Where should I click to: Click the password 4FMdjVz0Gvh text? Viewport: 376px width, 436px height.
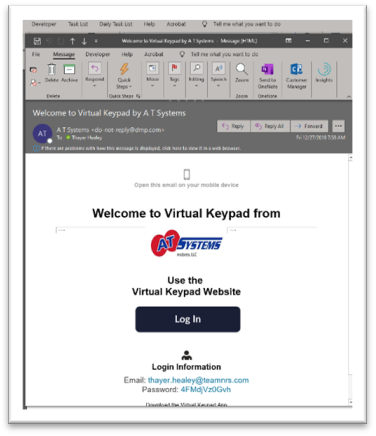pyautogui.click(x=206, y=389)
